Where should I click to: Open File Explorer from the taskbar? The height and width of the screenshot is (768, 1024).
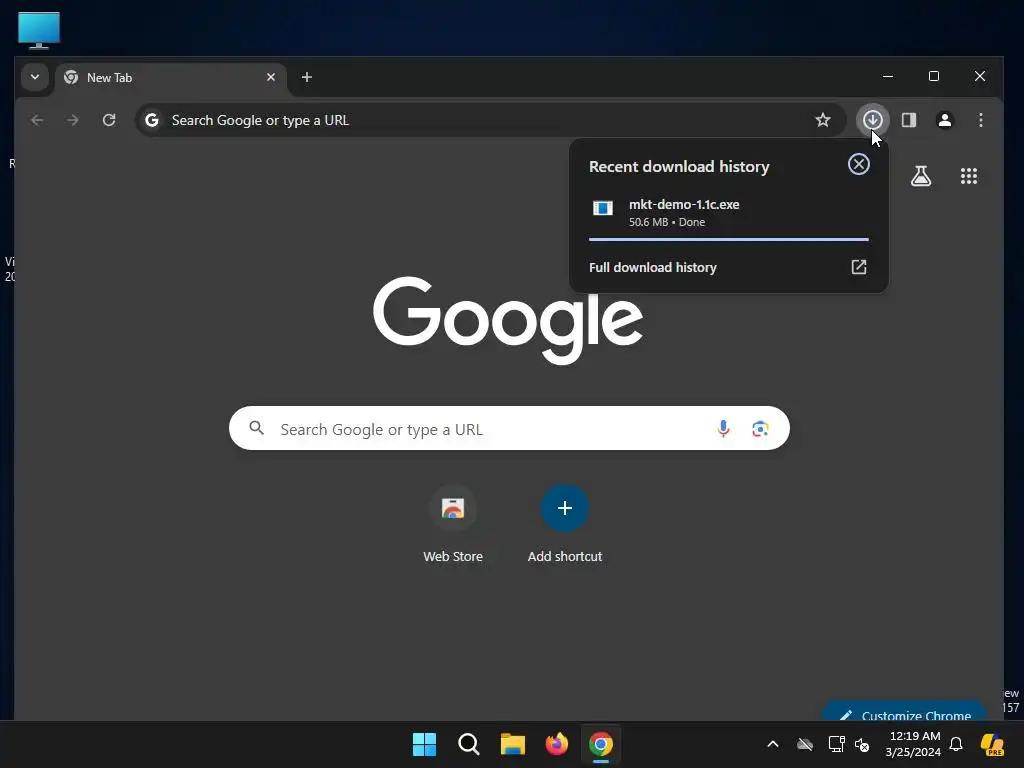point(513,744)
